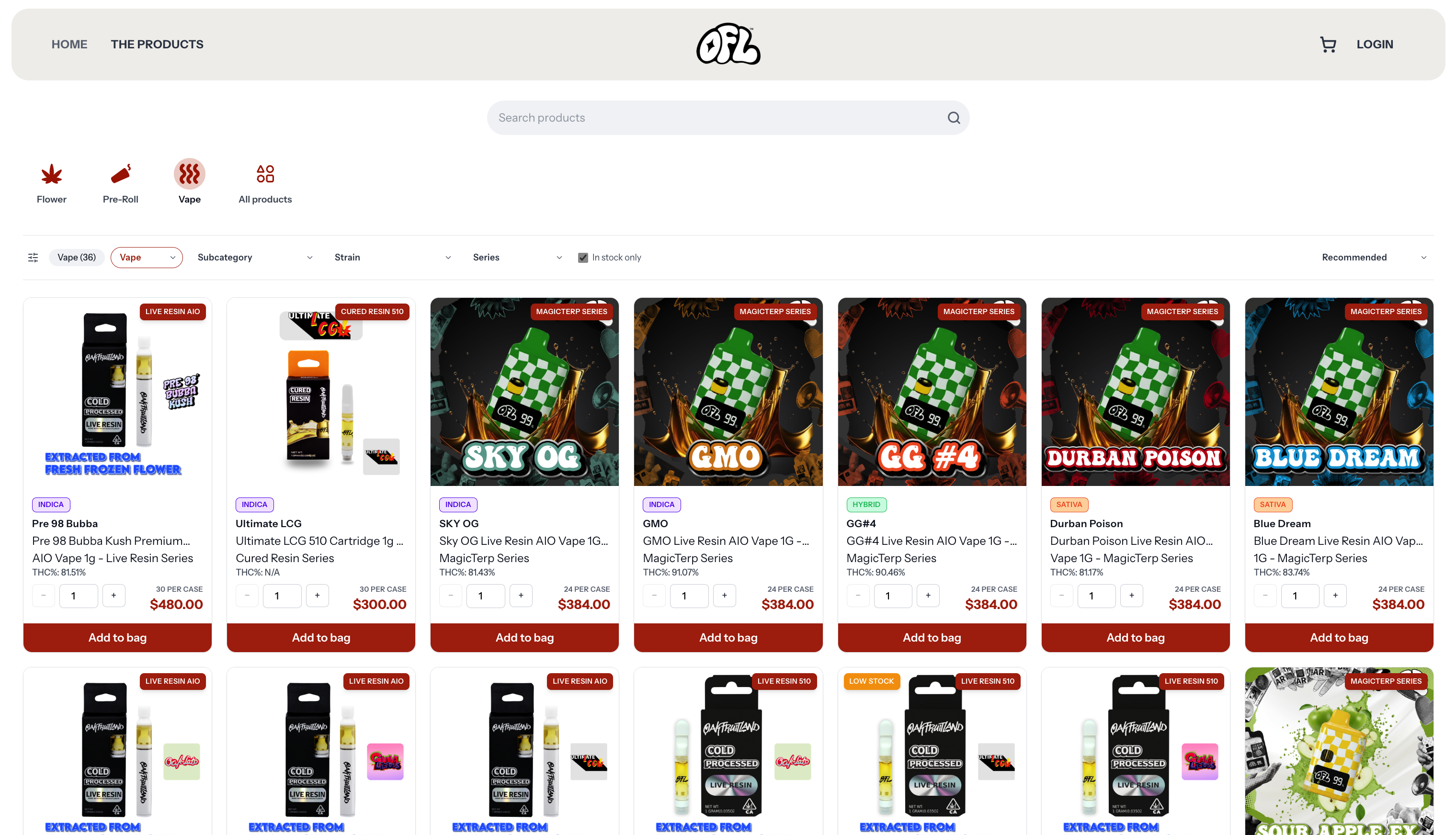The height and width of the screenshot is (835, 1456).
Task: Expand the Subcategory dropdown
Action: (x=255, y=258)
